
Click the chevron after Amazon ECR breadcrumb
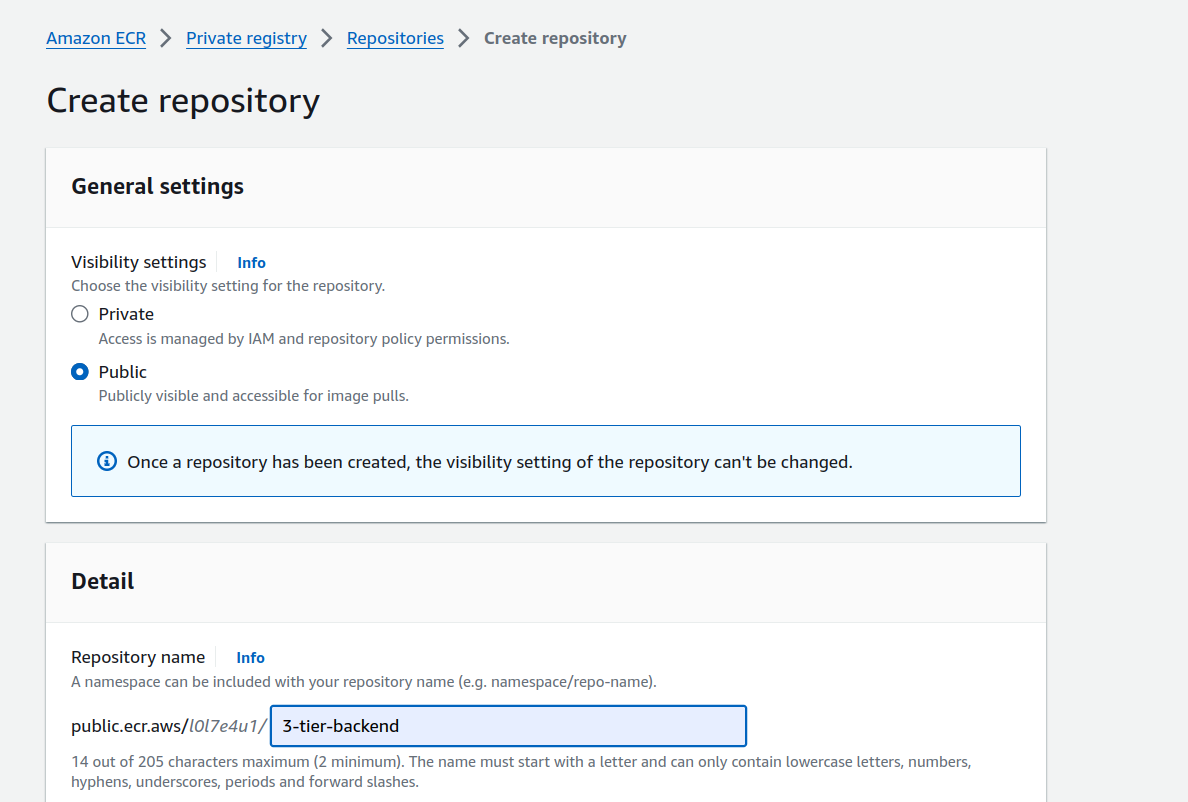pos(166,38)
